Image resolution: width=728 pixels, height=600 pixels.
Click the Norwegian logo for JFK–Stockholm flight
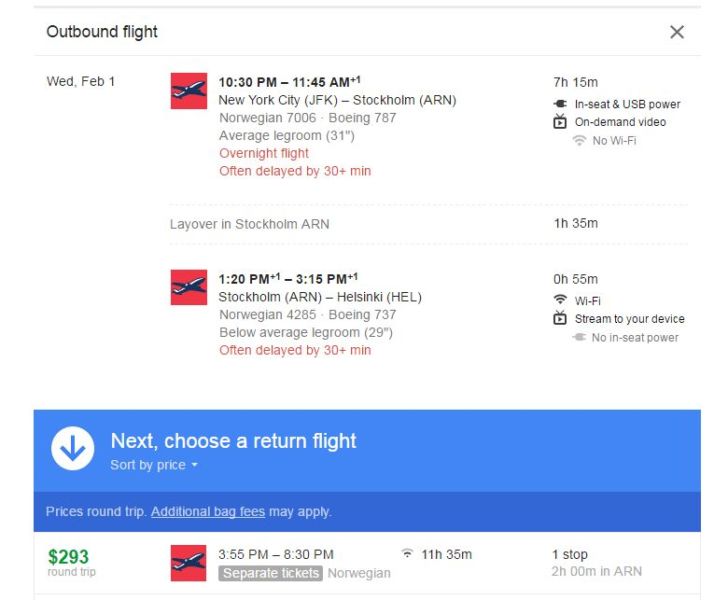point(189,90)
